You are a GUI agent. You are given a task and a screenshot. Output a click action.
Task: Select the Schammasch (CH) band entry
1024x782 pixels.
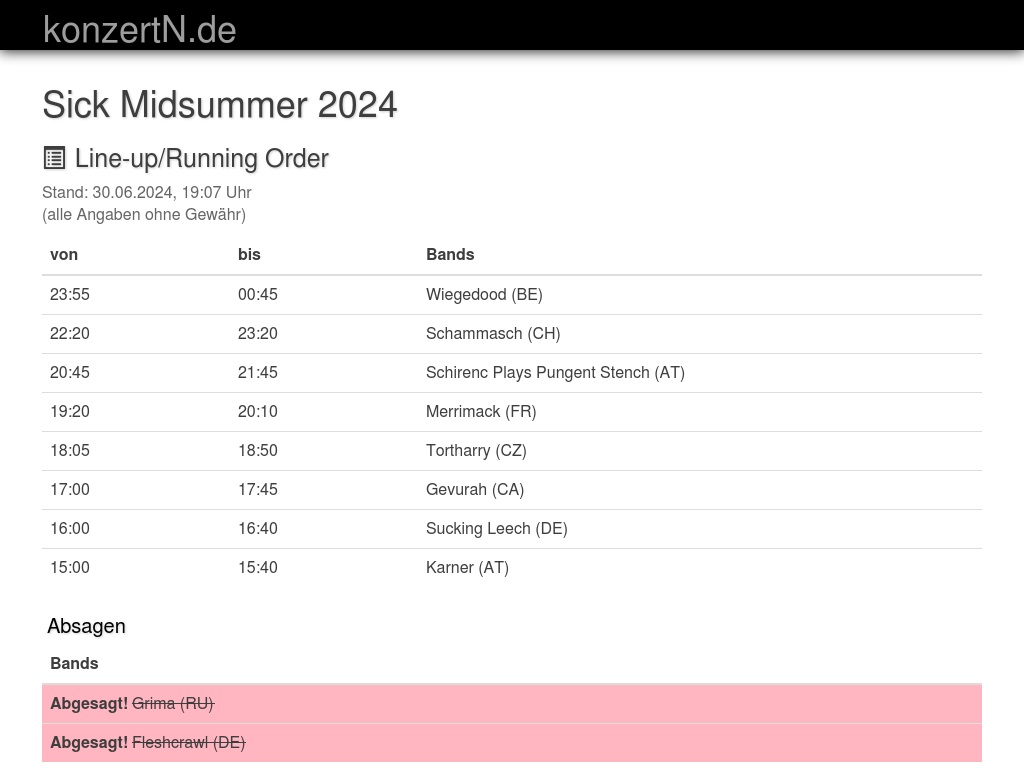coord(493,333)
